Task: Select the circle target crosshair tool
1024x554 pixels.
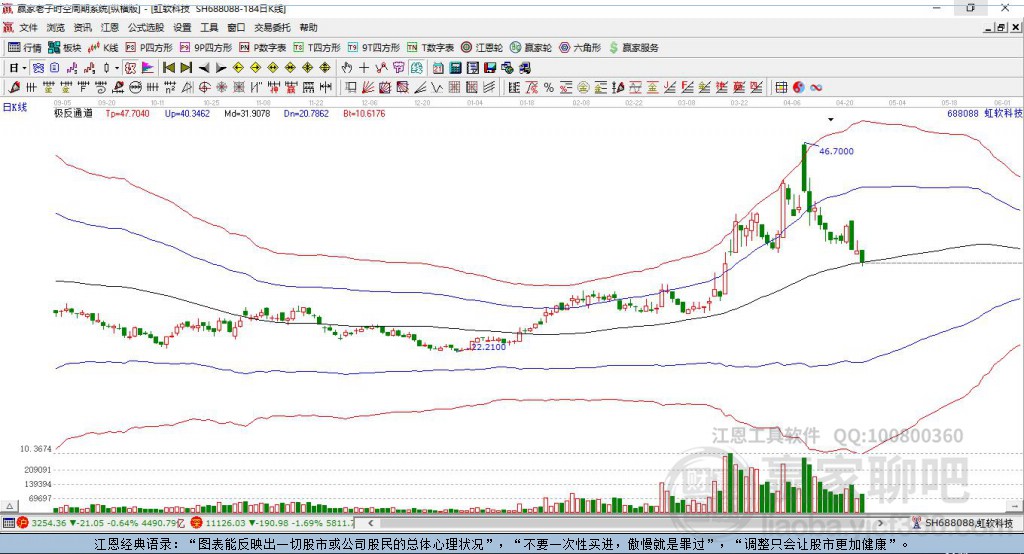Action: 204,88
